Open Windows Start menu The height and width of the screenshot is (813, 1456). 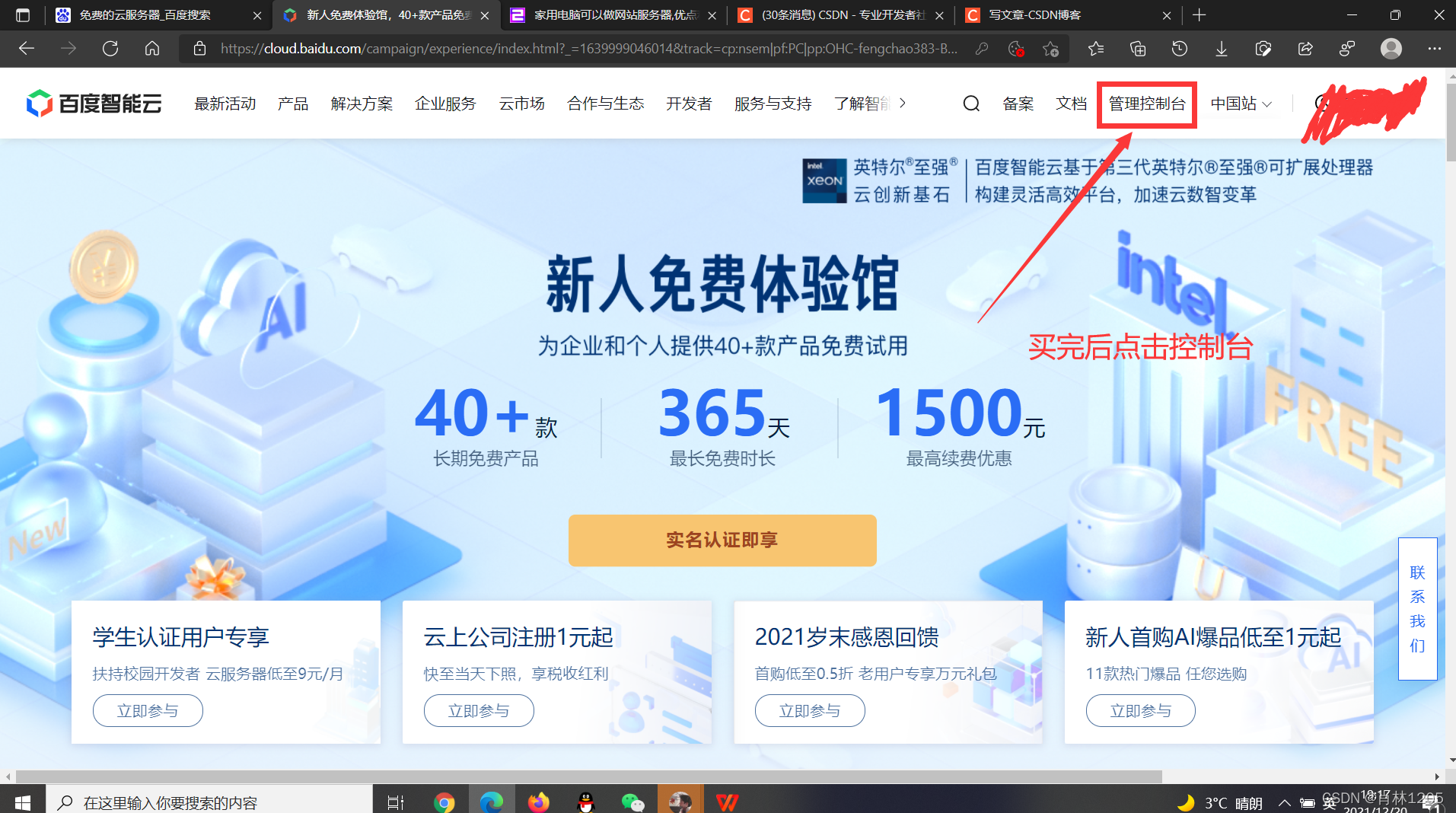[x=23, y=802]
